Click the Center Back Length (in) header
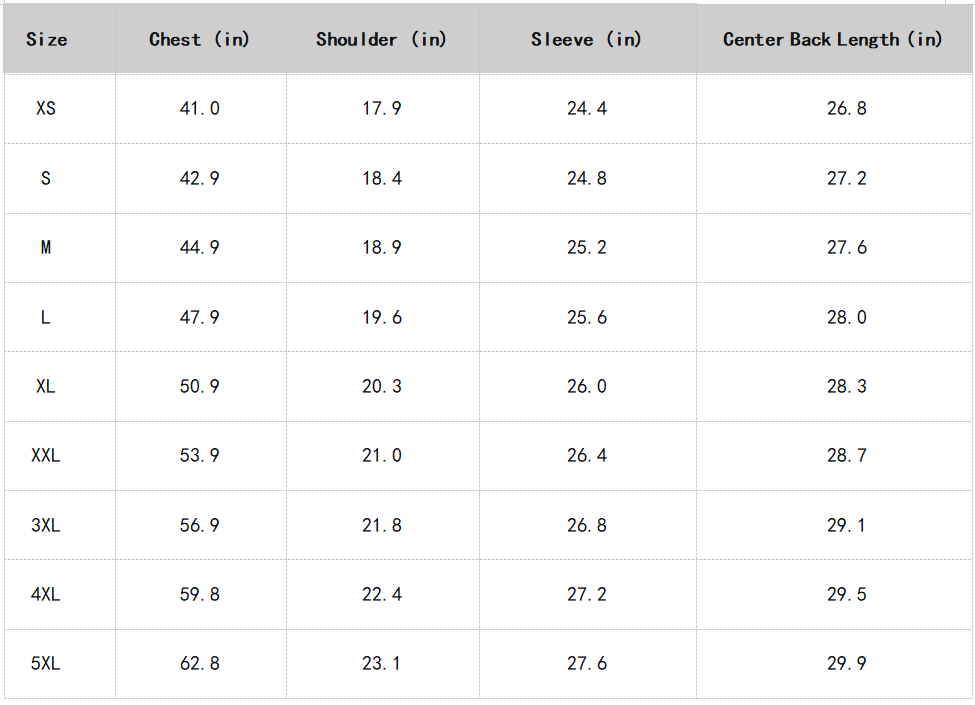The height and width of the screenshot is (705, 975). click(832, 40)
